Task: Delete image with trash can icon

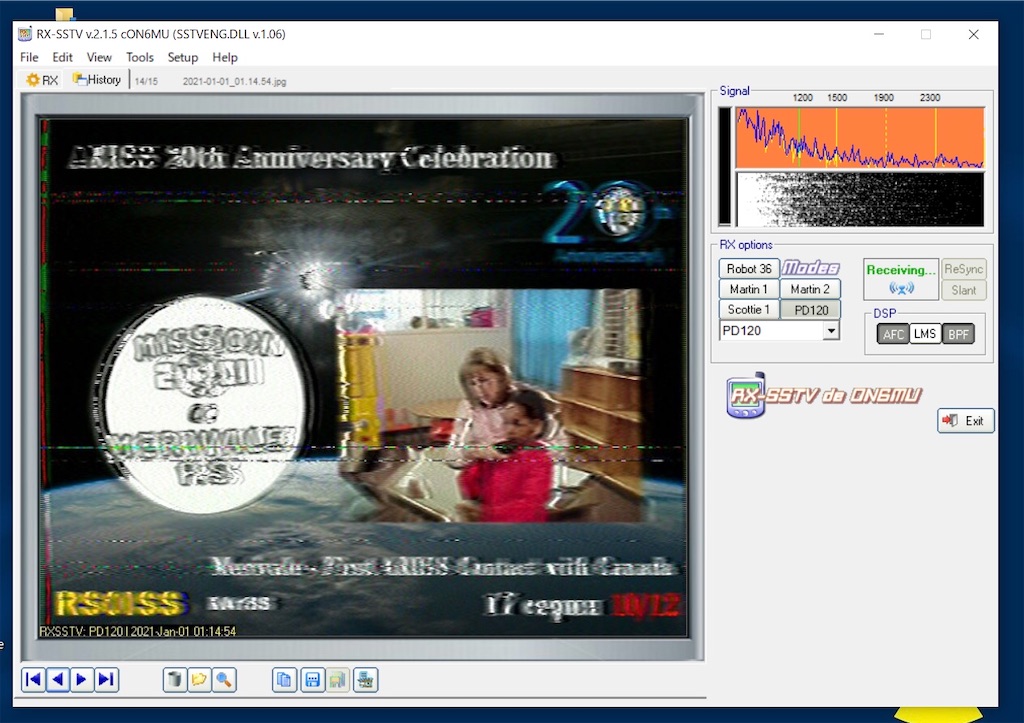Action: pos(174,680)
